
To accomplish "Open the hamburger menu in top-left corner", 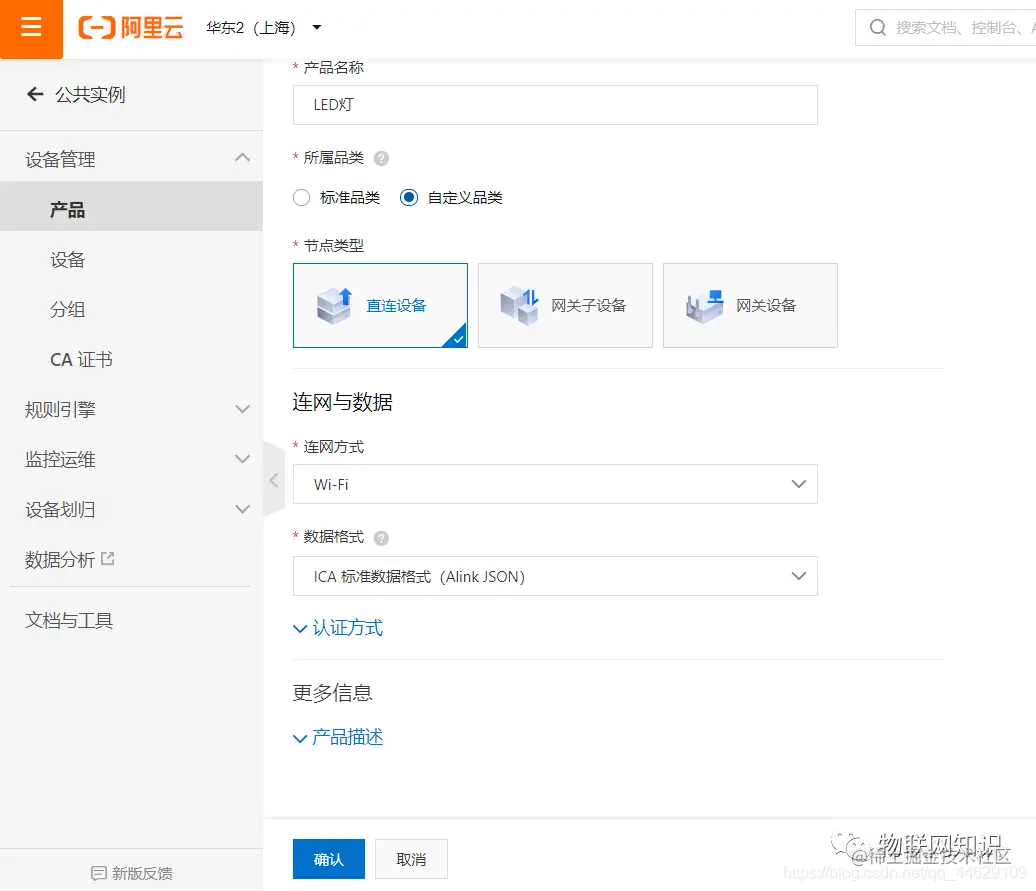I will tap(30, 29).
